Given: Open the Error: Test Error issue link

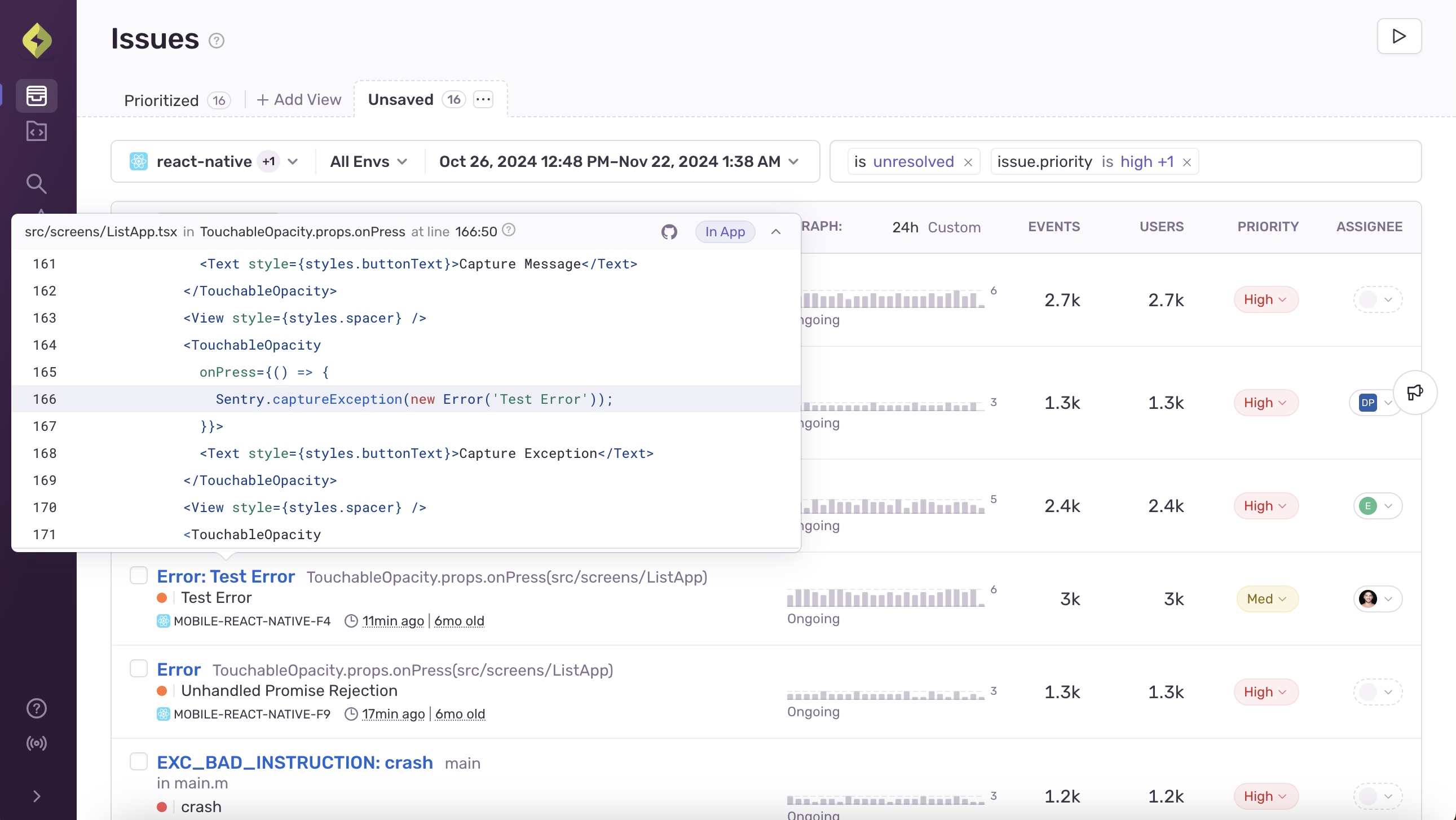Looking at the screenshot, I should (x=226, y=576).
